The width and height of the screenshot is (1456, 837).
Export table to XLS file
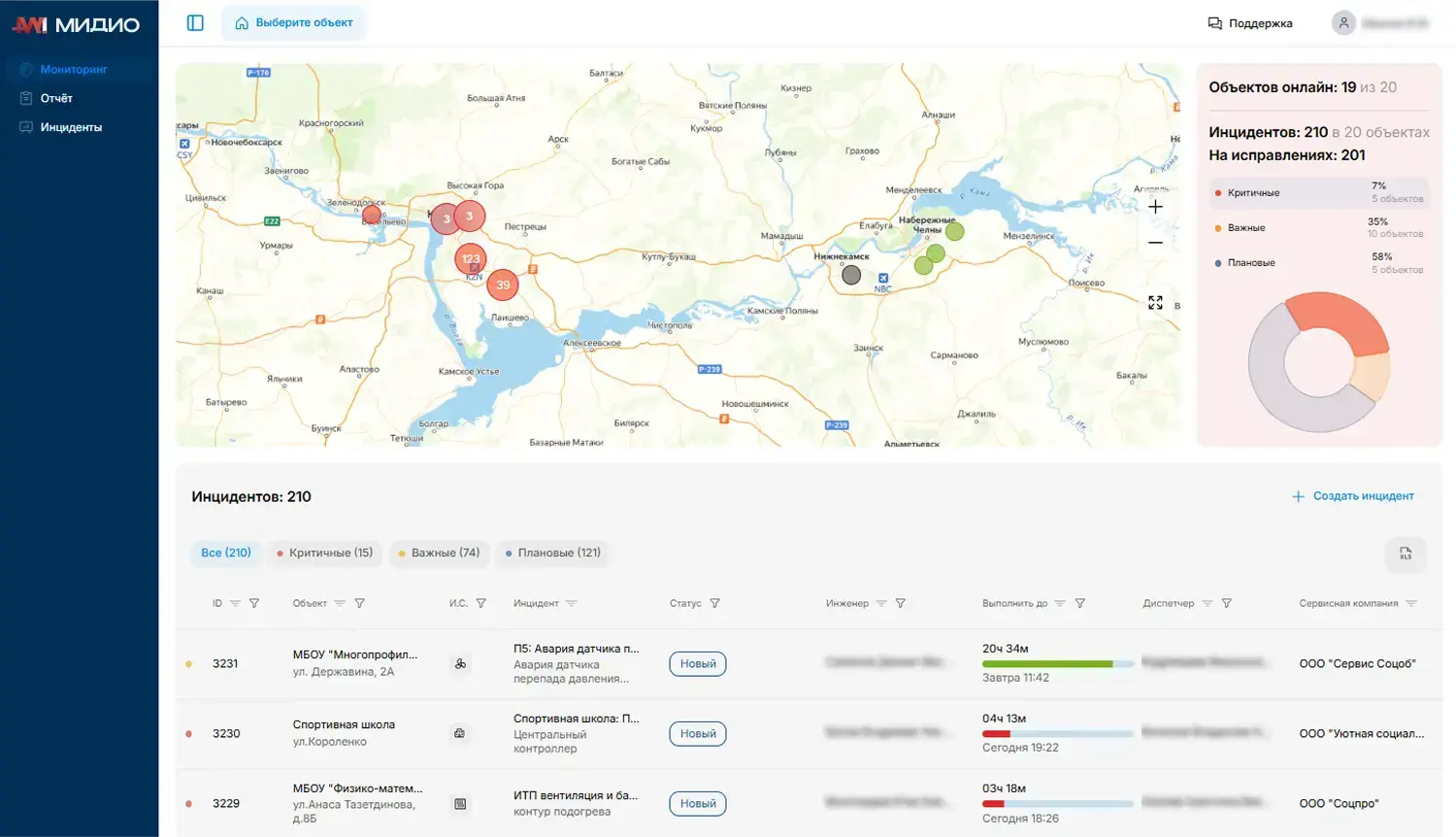[x=1406, y=554]
